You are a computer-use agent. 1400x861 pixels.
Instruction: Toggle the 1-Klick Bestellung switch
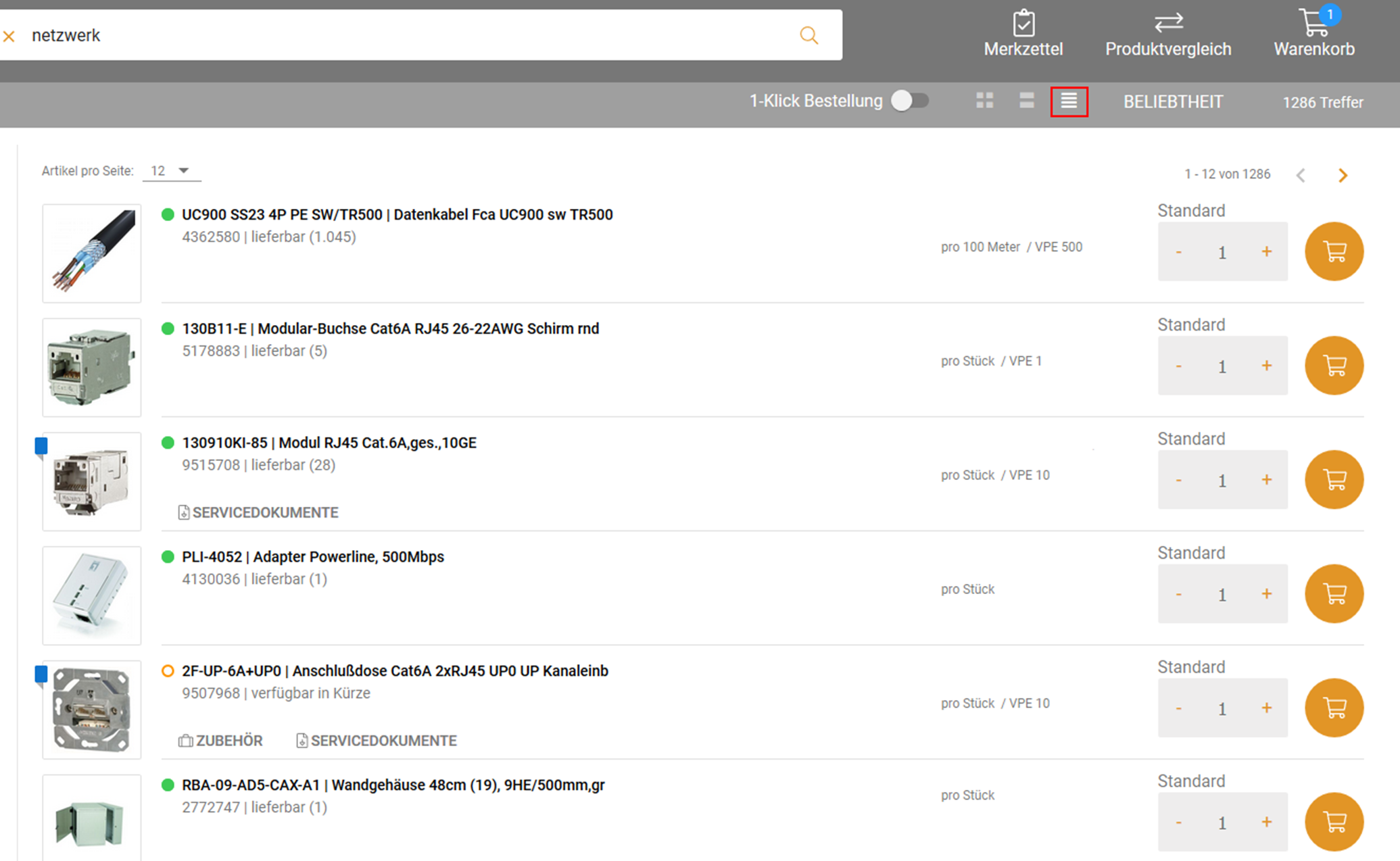909,101
